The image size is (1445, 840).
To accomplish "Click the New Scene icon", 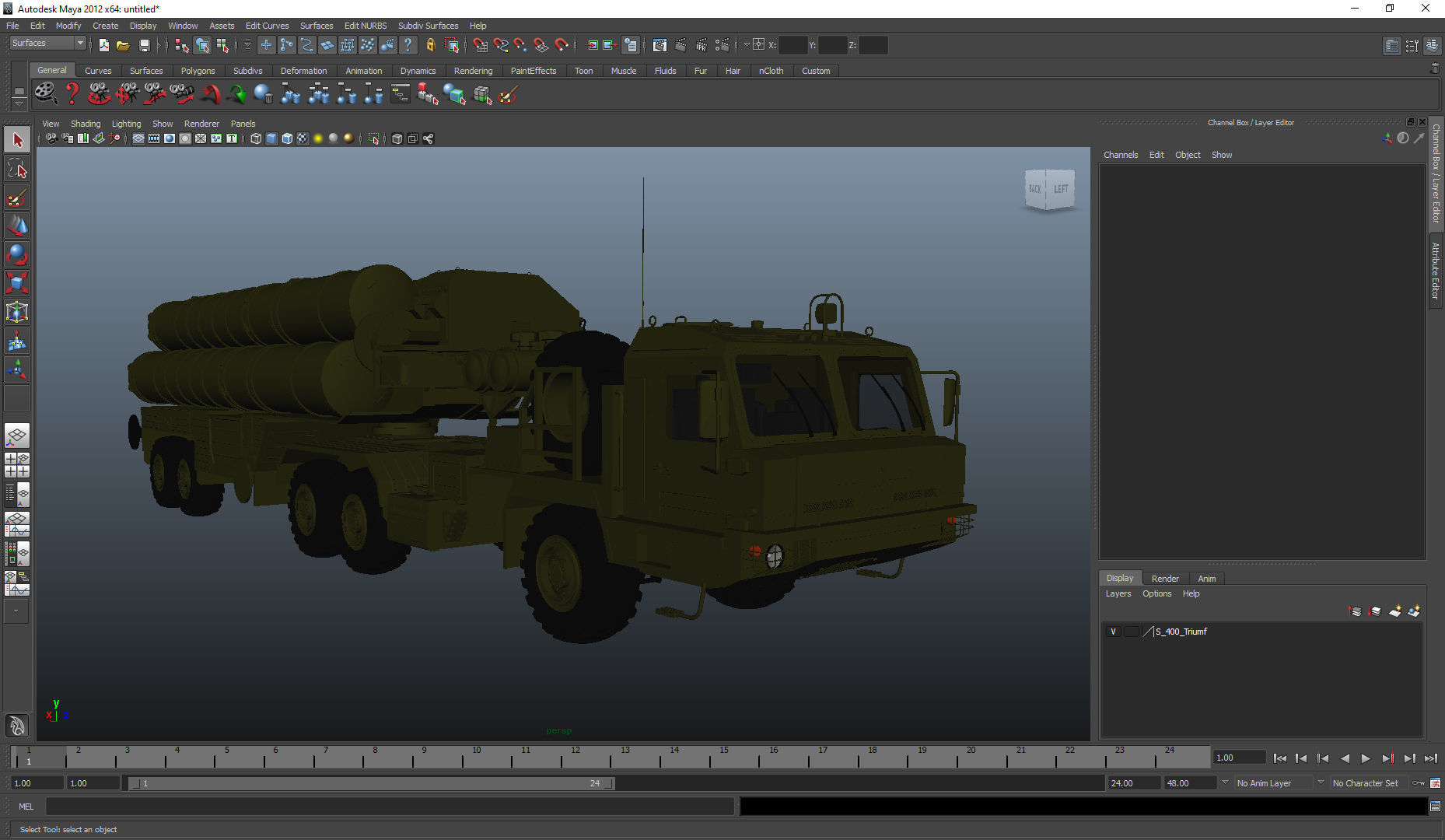I will coord(103,45).
